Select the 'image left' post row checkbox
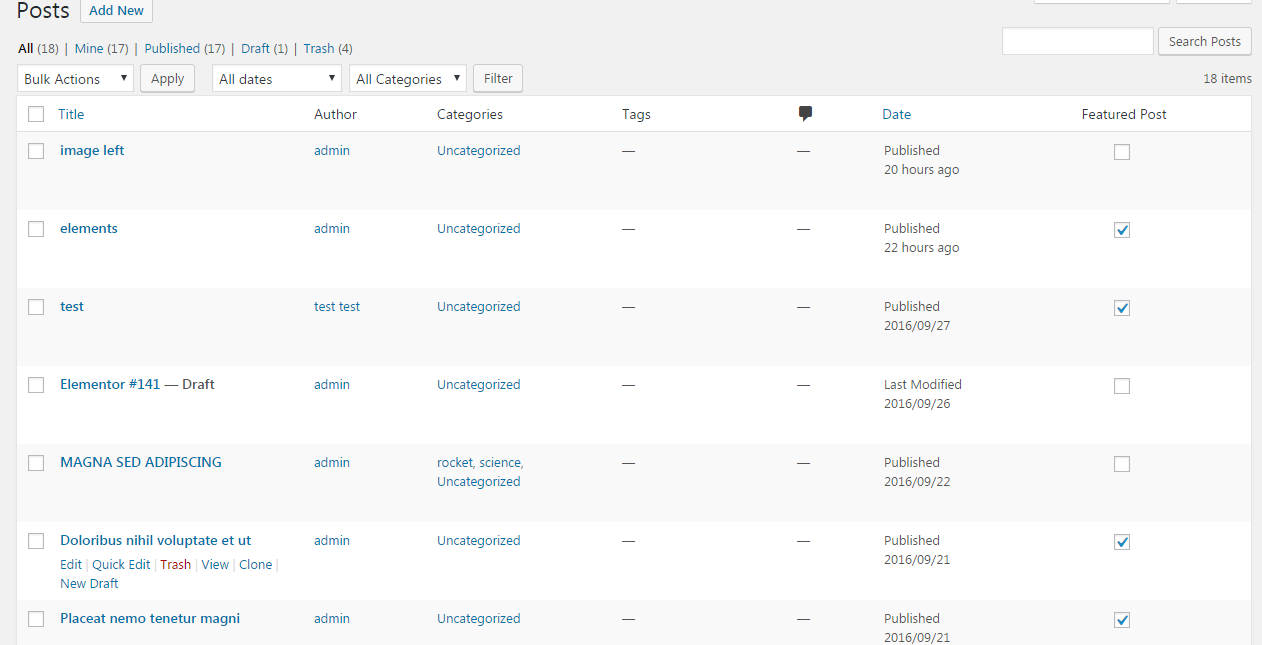Screen dimensions: 1262x645 (36, 151)
